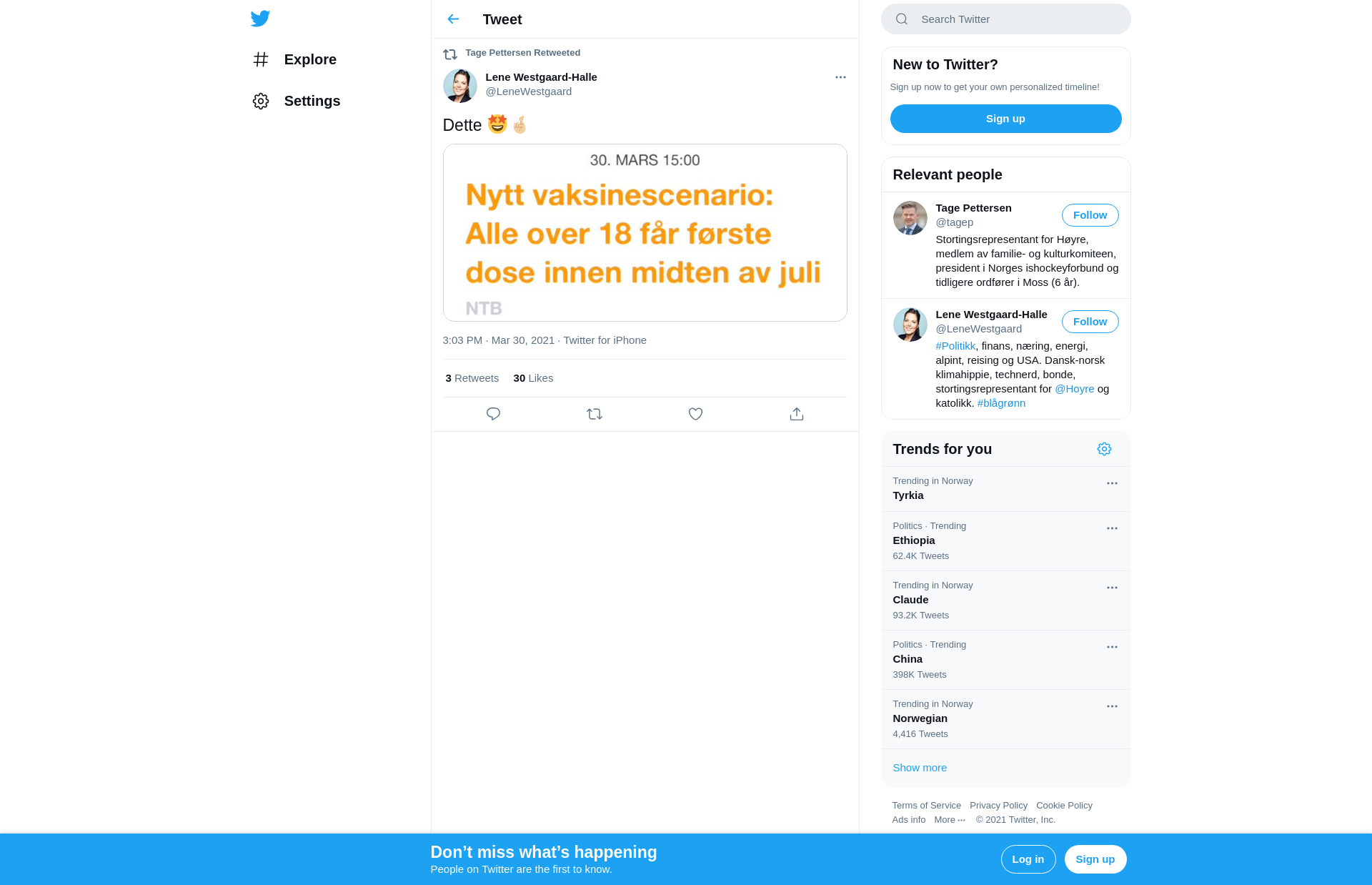The height and width of the screenshot is (885, 1372).
Task: Open the tweet's three-dot more menu
Action: click(x=840, y=77)
